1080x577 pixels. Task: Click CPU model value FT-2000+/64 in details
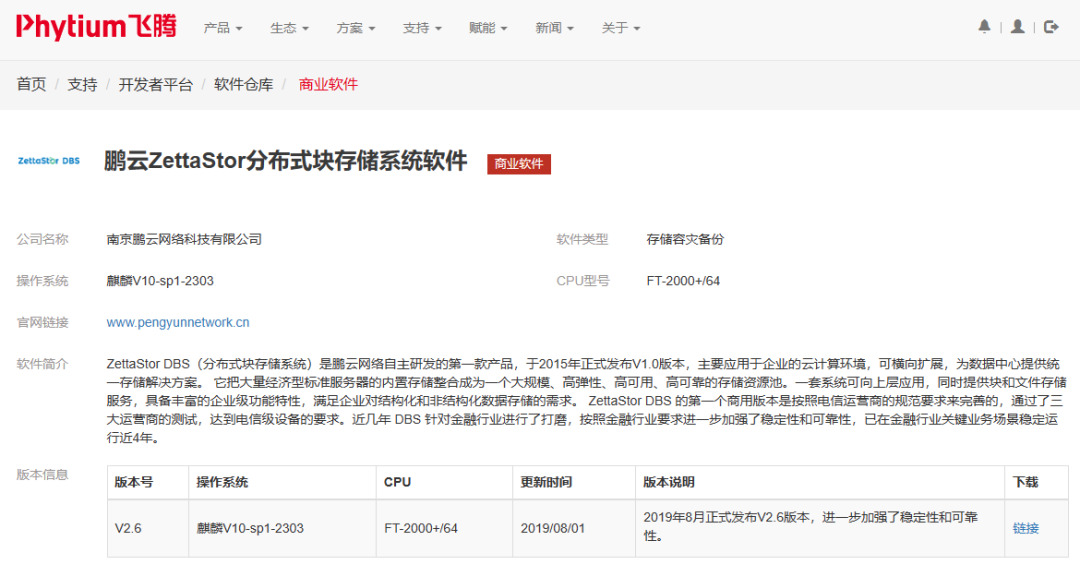[x=683, y=281]
